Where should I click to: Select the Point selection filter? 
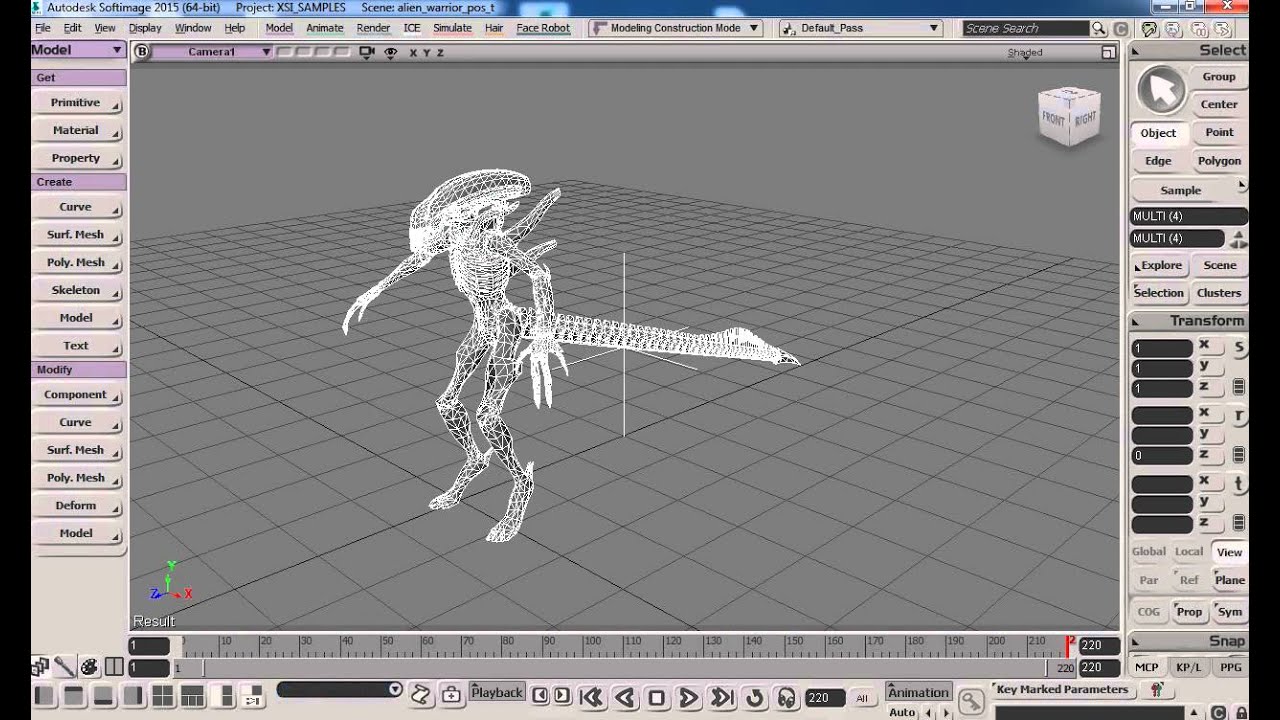[x=1219, y=132]
